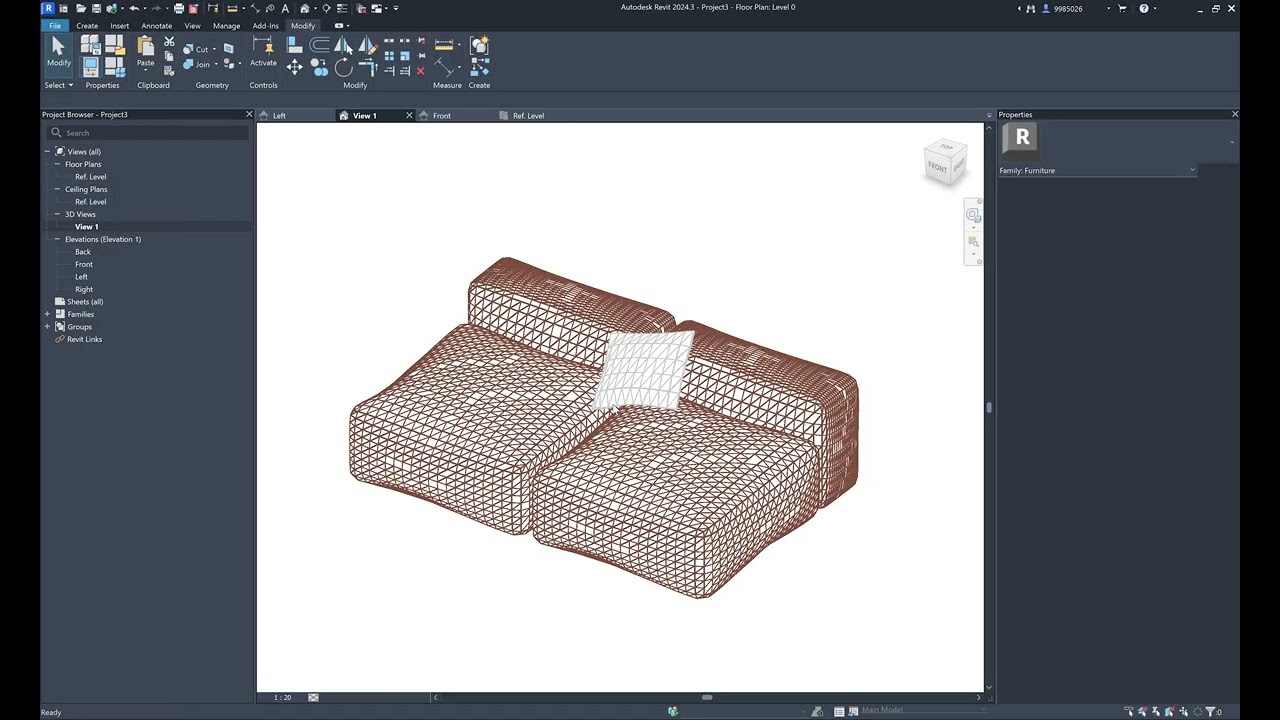Switch to the Front view tab
This screenshot has height=720, width=1280.
coord(441,116)
